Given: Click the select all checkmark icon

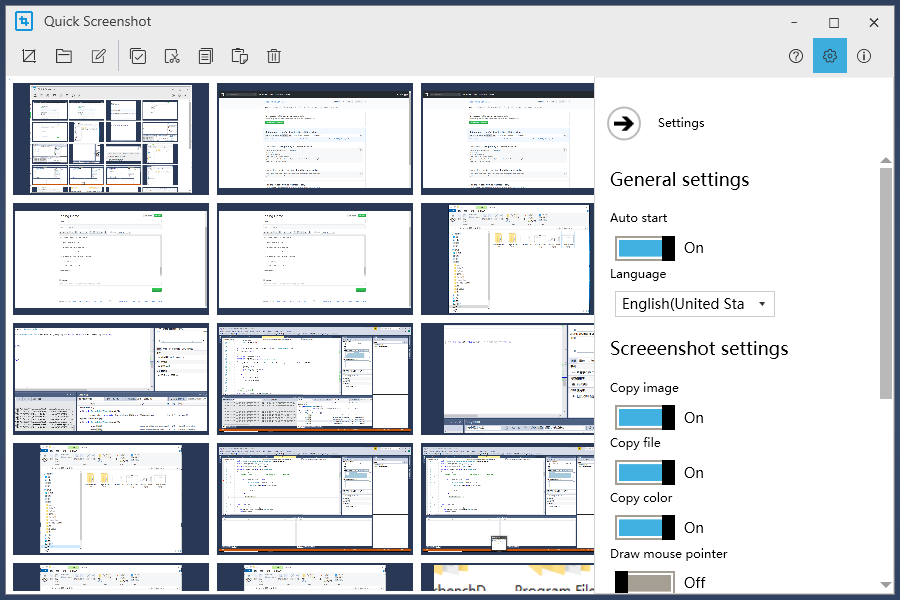Looking at the screenshot, I should pos(138,56).
